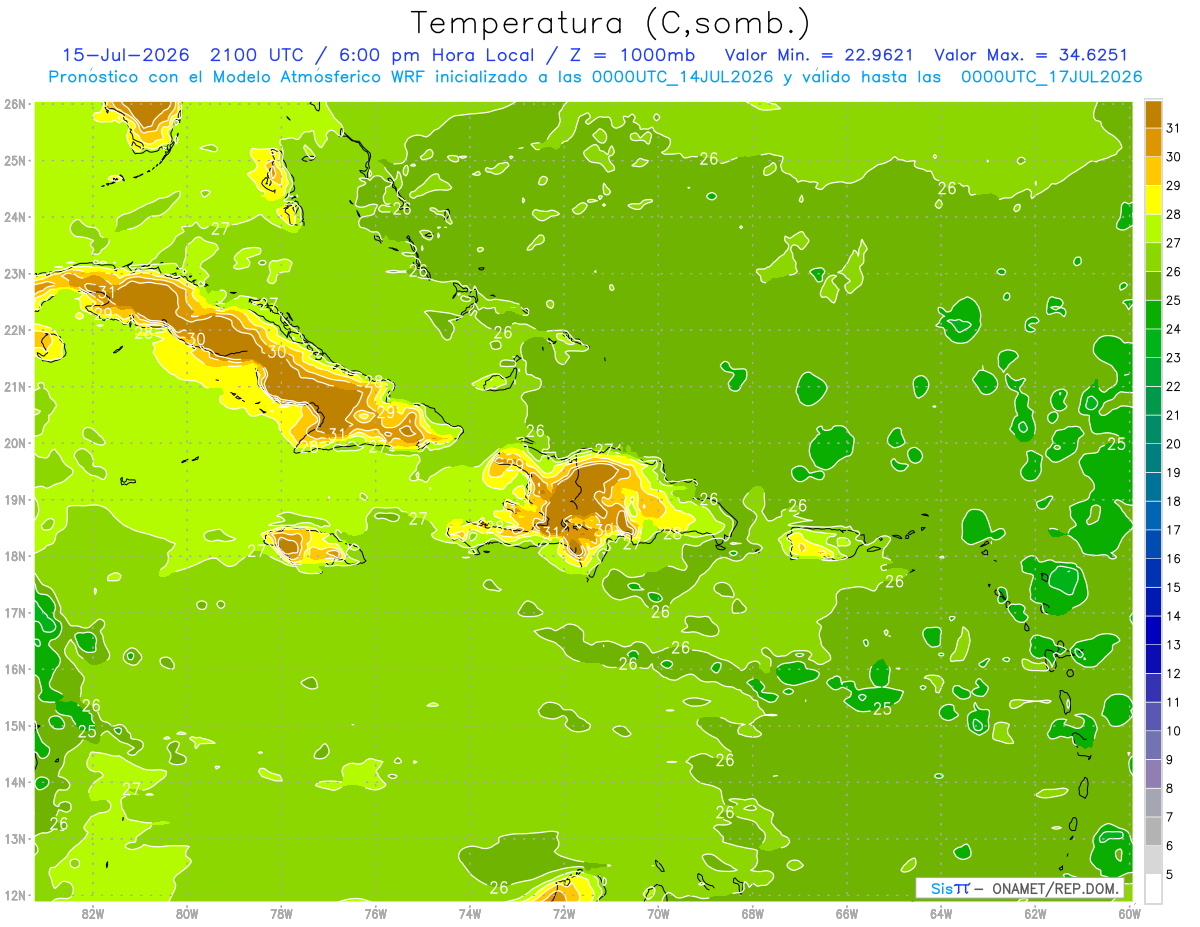Click the "66W" longitude axis label
Screen dimensions: 1200x927
point(847,914)
